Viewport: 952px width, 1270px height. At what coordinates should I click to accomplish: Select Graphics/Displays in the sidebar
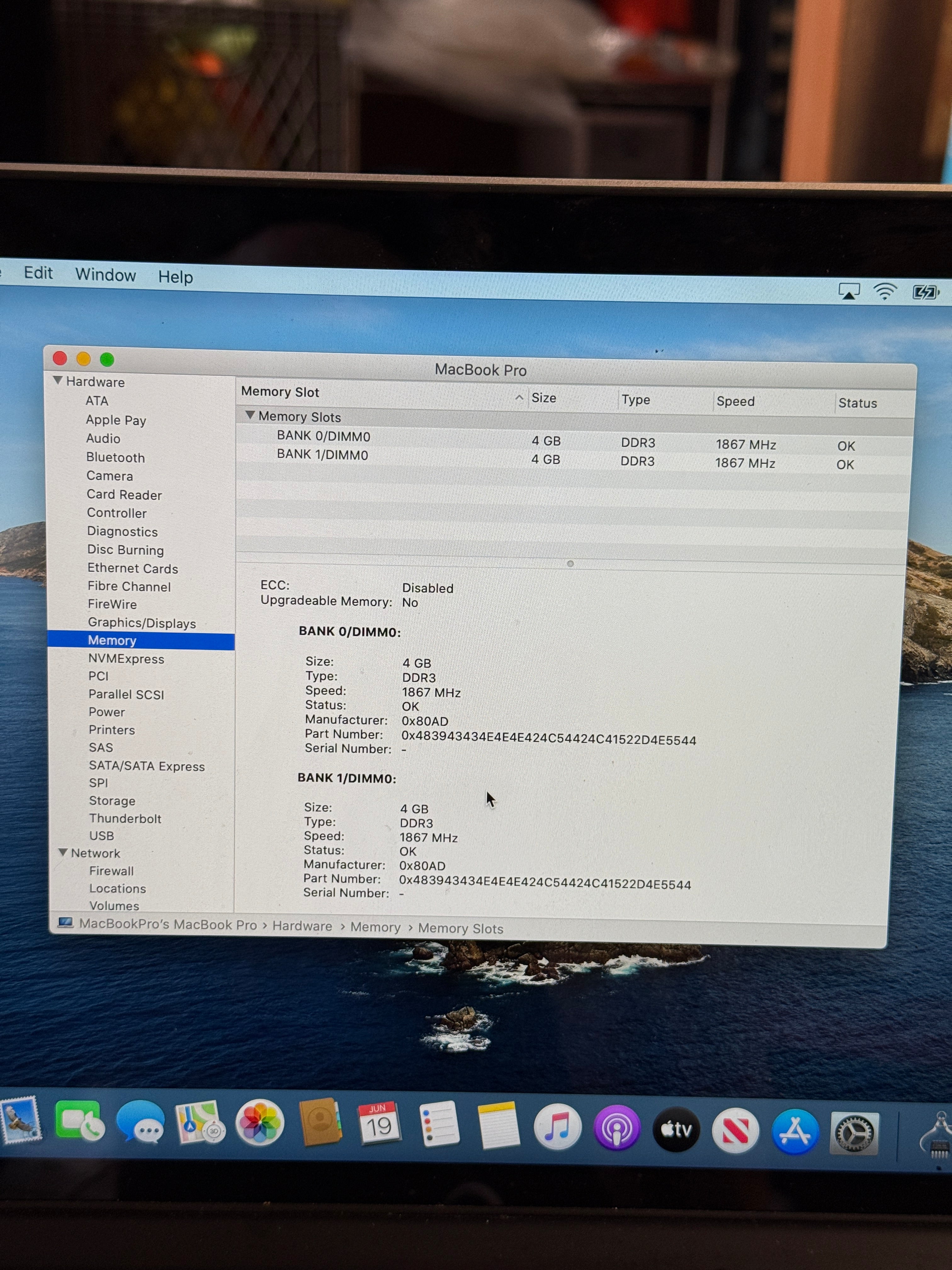click(x=142, y=623)
